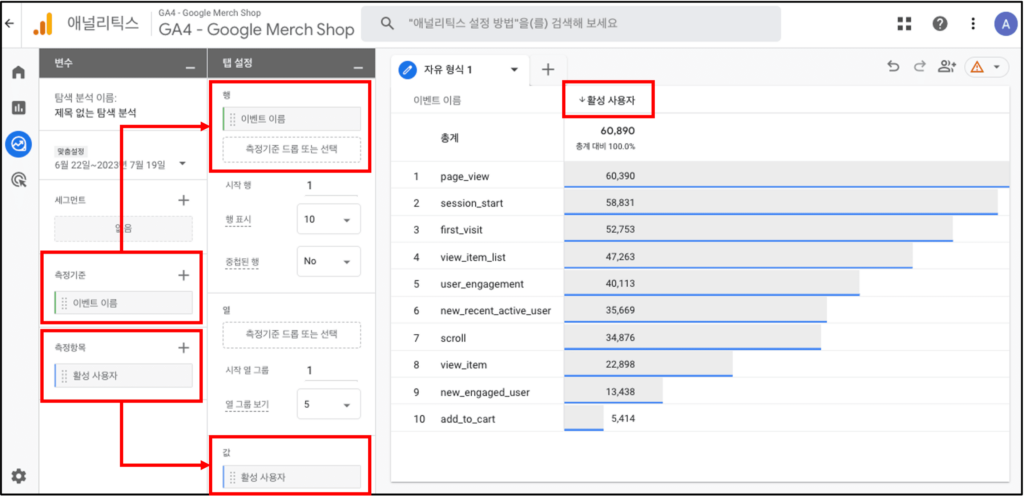Click the 맞춤설정 date label

[x=70, y=150]
